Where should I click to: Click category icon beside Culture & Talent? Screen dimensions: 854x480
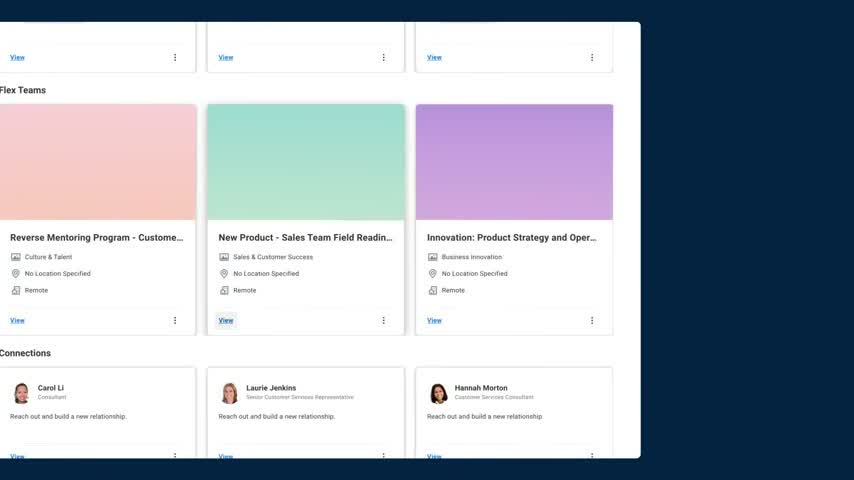click(16, 257)
